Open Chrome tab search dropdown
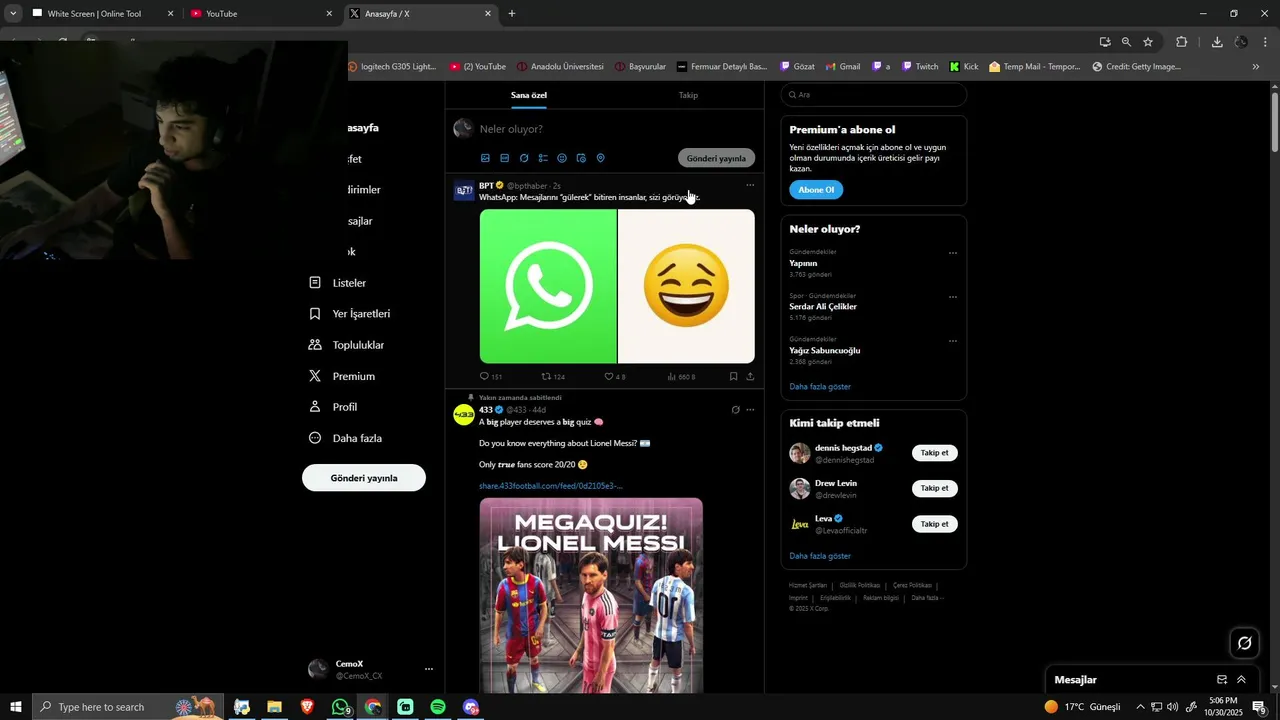Screen dimensions: 1280x720 13,14
